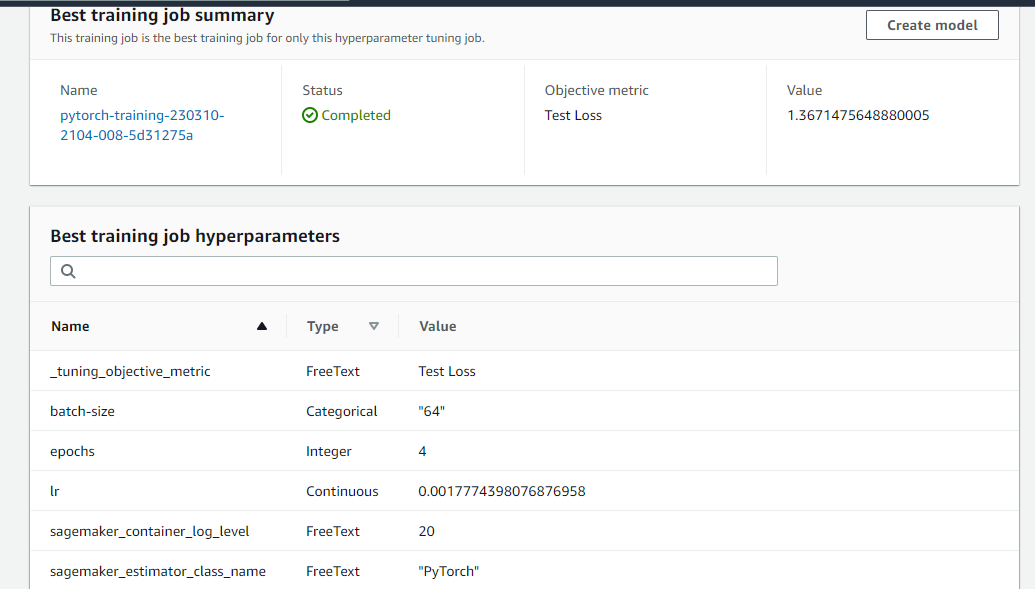
Task: Click the sagemaker_container_log_level row
Action: (150, 531)
